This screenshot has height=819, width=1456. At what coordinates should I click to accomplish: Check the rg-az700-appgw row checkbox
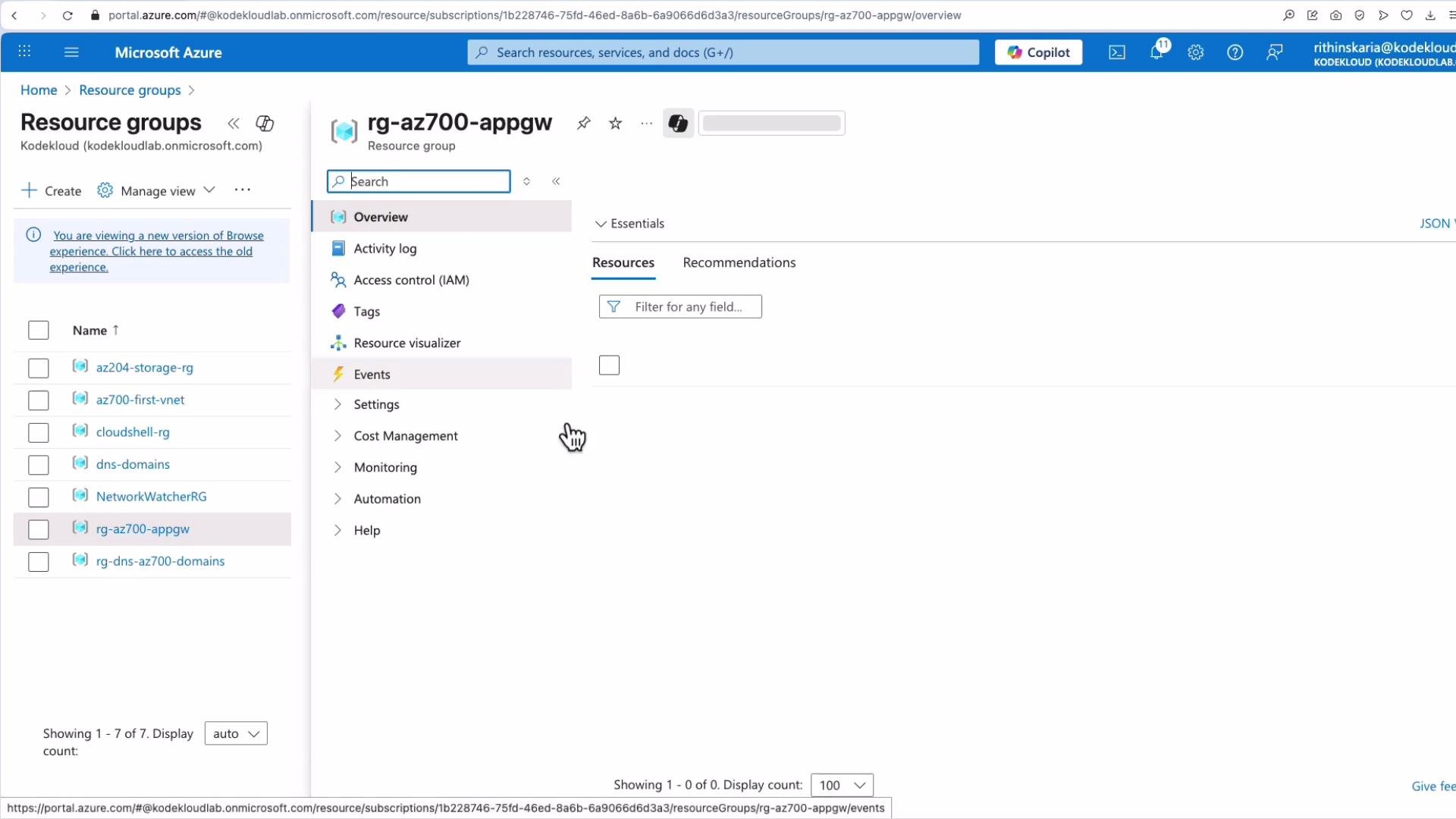[38, 529]
